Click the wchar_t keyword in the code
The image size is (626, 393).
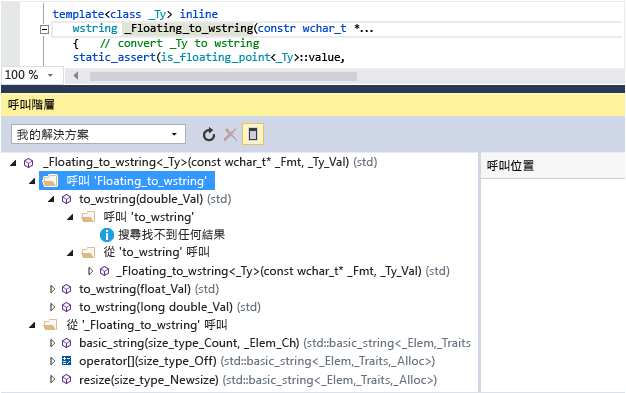324,28
